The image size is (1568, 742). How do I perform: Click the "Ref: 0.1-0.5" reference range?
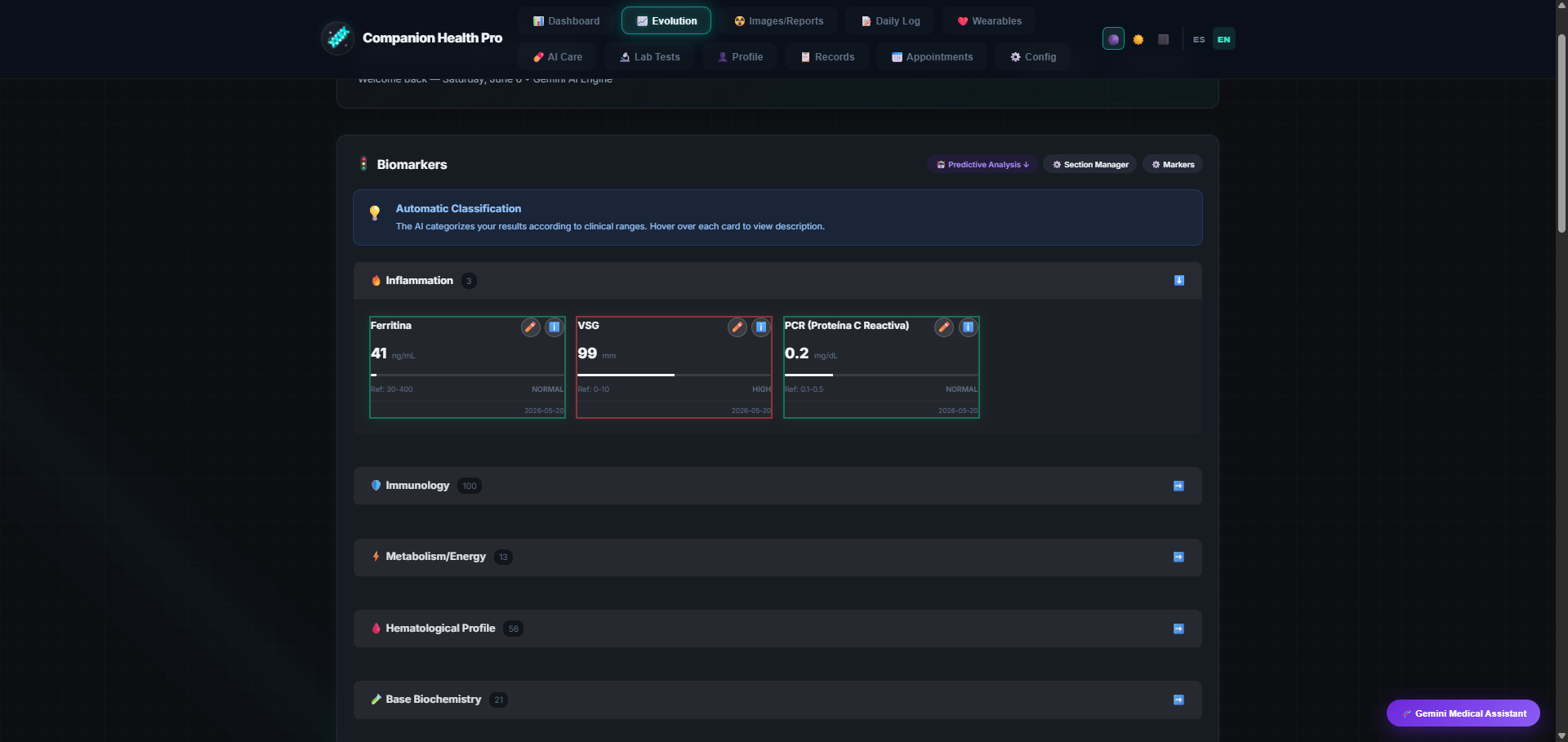(x=804, y=389)
